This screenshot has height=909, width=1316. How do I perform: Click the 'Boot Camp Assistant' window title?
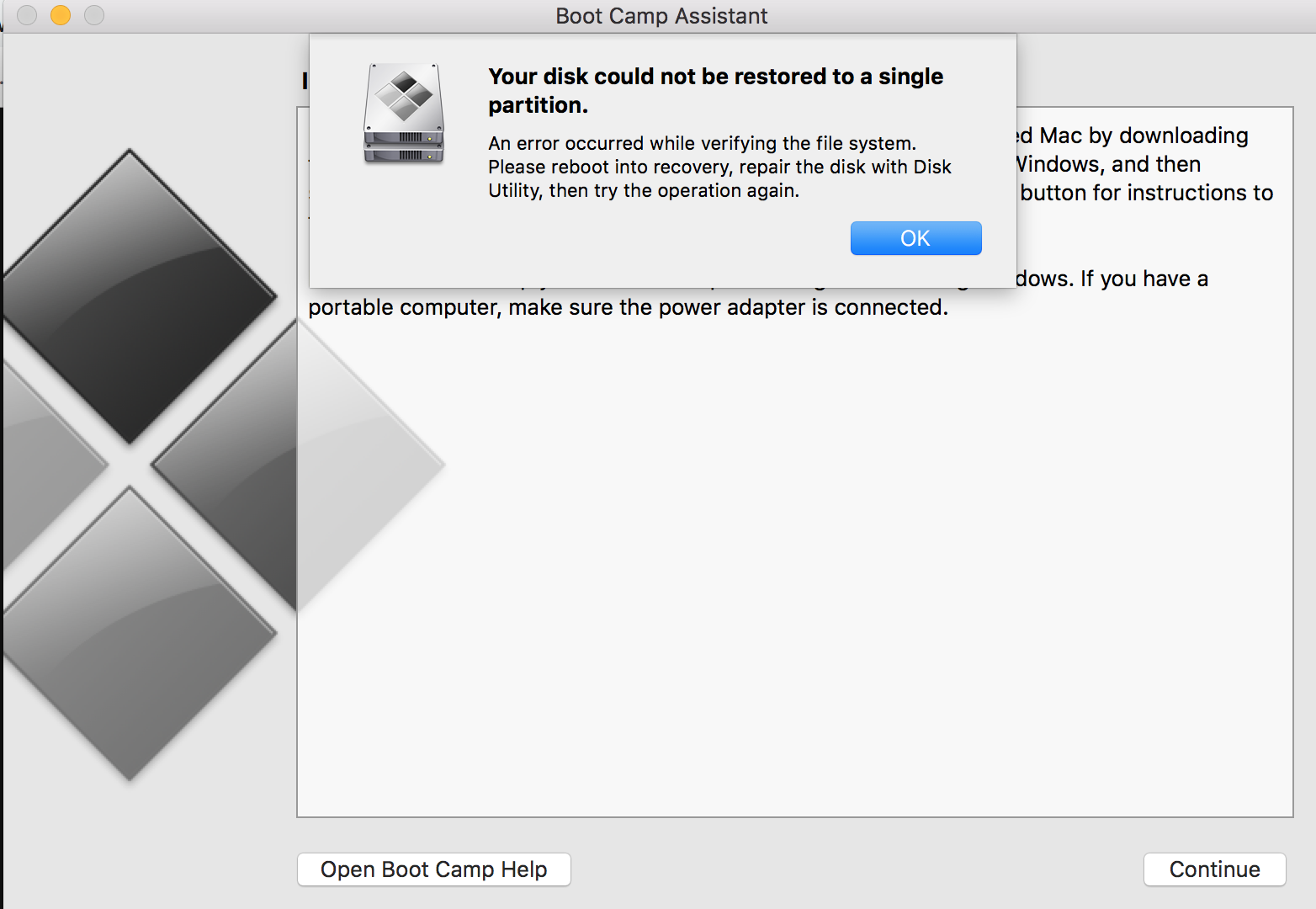661,16
